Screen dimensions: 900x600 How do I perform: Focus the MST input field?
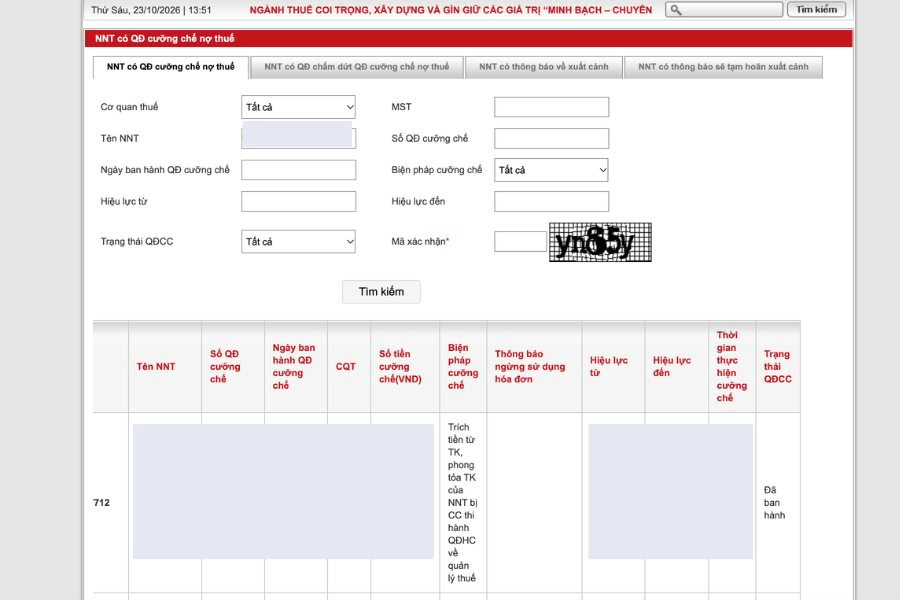[552, 107]
